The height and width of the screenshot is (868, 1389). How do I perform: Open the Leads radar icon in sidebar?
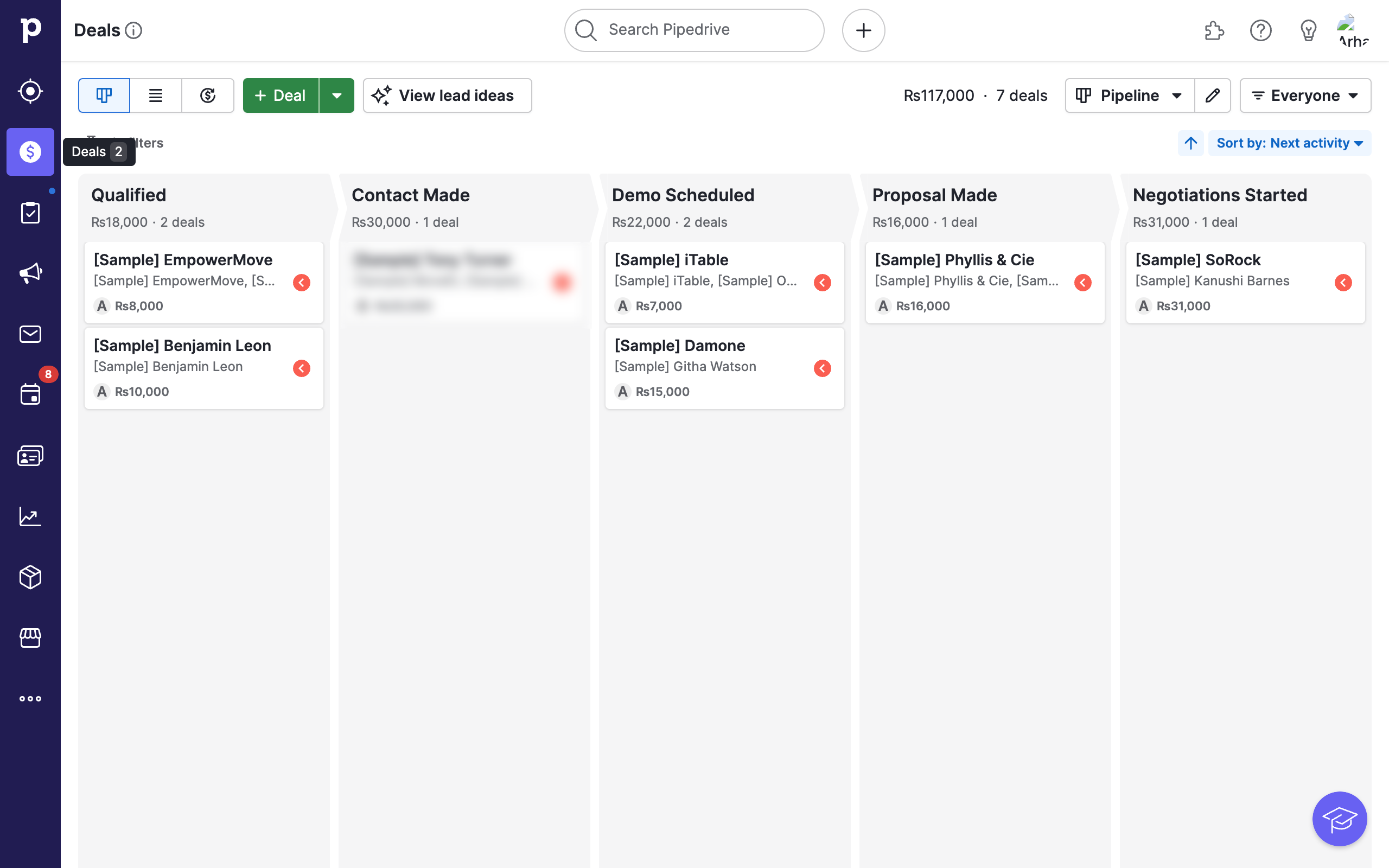point(30,91)
